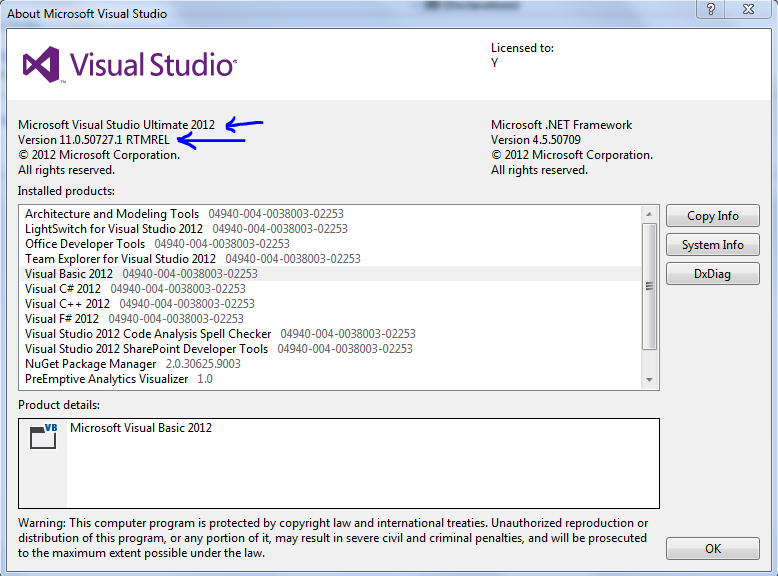
Task: Click the Visual Basic VB product icon
Action: (x=43, y=436)
